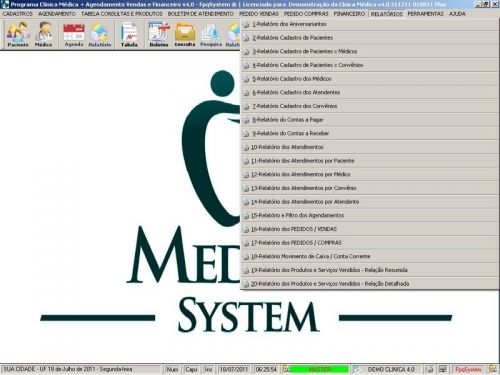500x375 pixels.
Task: Select 1-Relatório dos Aniversariantes
Action: [x=369, y=24]
